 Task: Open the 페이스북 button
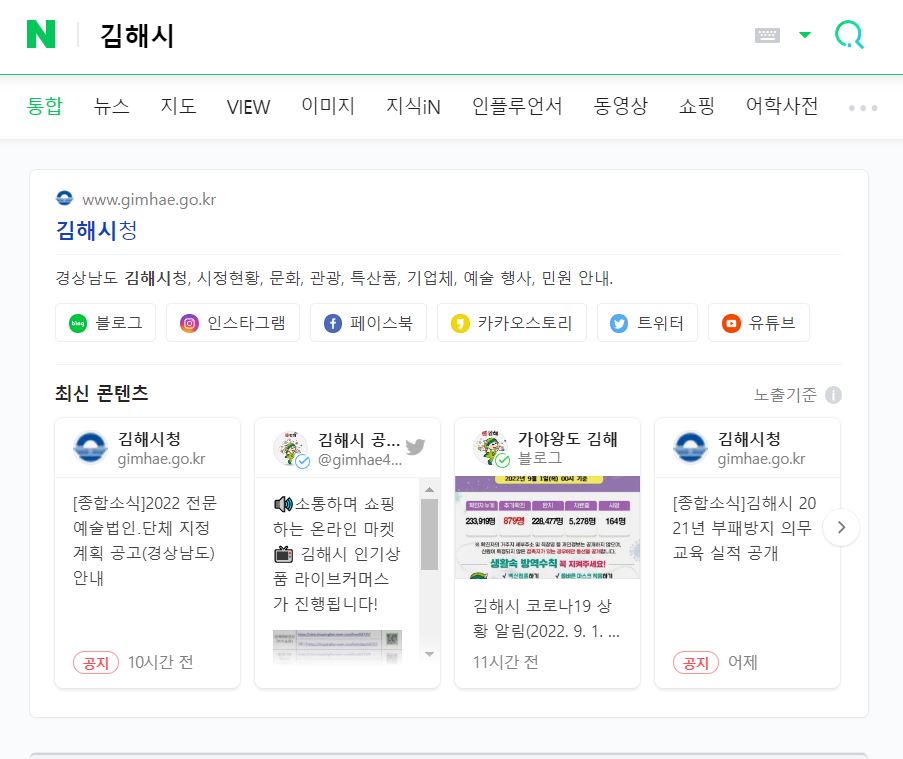click(368, 322)
